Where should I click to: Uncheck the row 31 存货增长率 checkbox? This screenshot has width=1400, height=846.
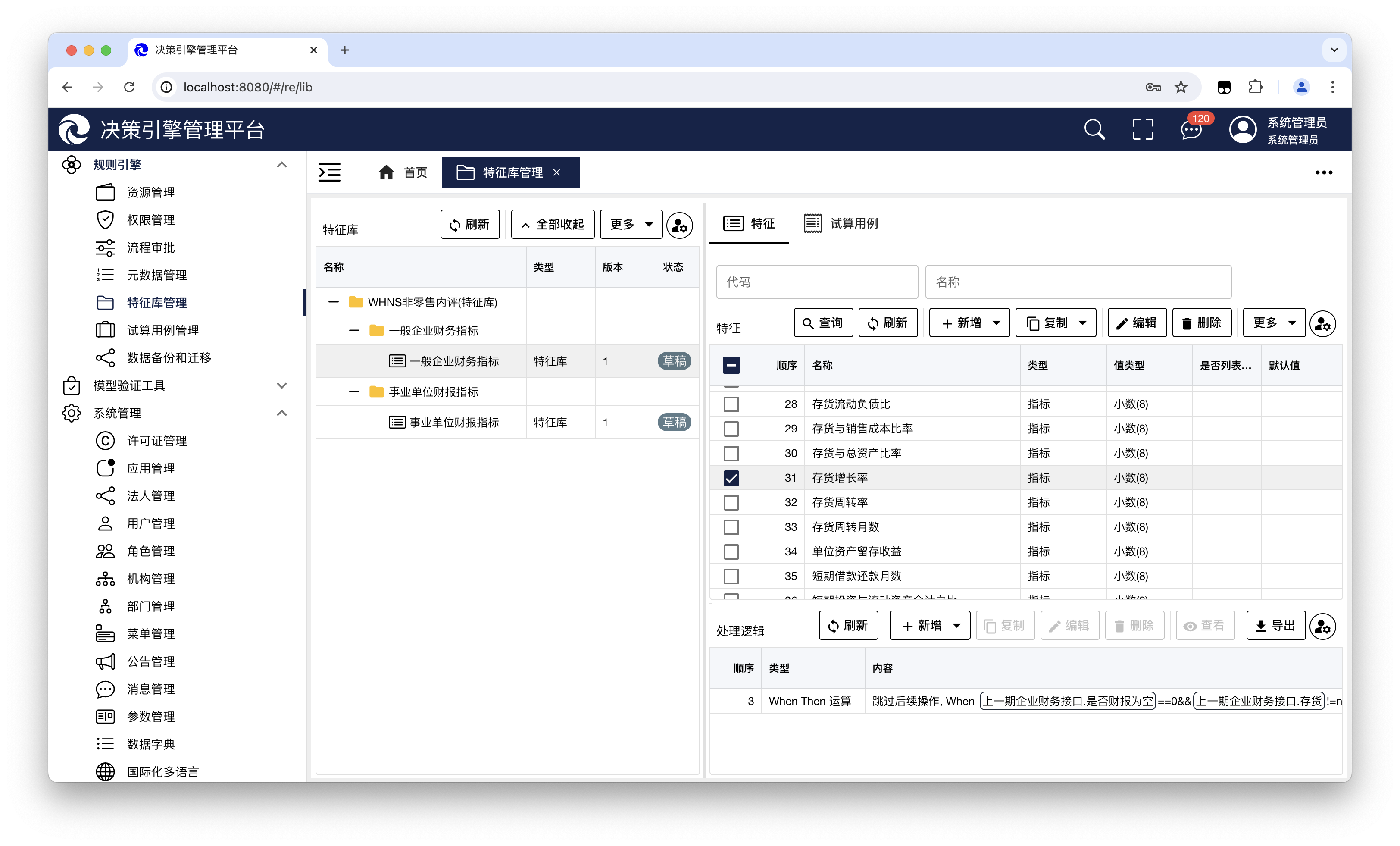[x=731, y=478]
